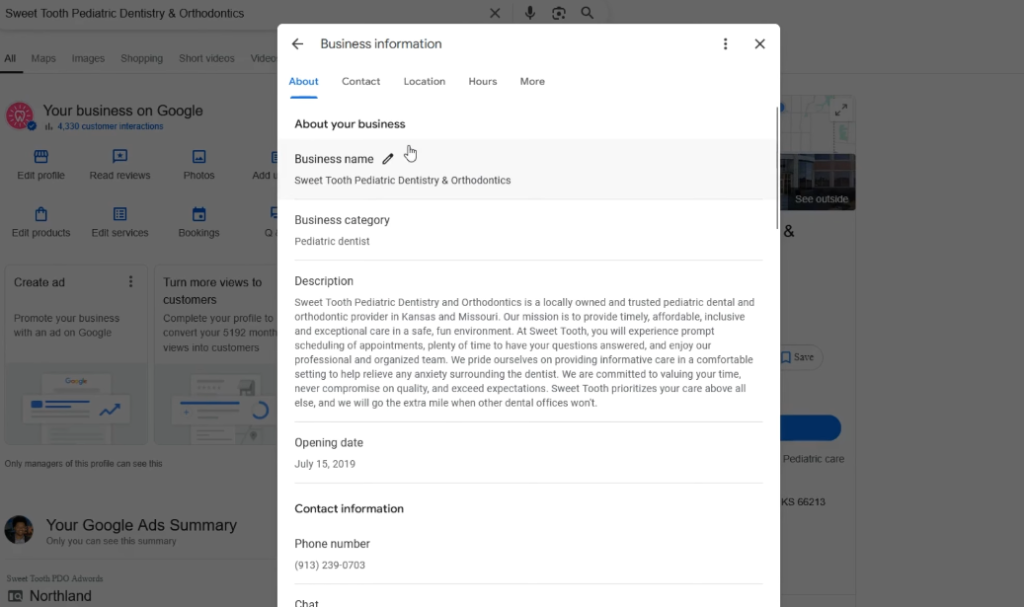
Task: Clear the search box with the X icon
Action: pos(495,13)
